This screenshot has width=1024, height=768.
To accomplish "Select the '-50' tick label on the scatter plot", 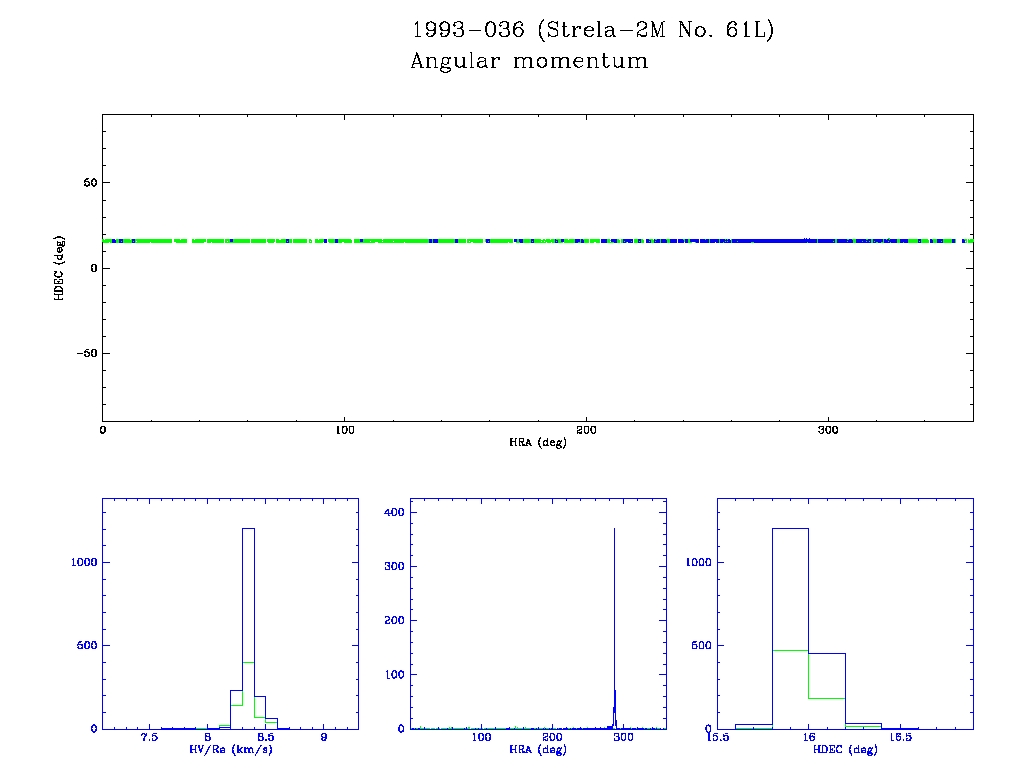I will pos(85,354).
